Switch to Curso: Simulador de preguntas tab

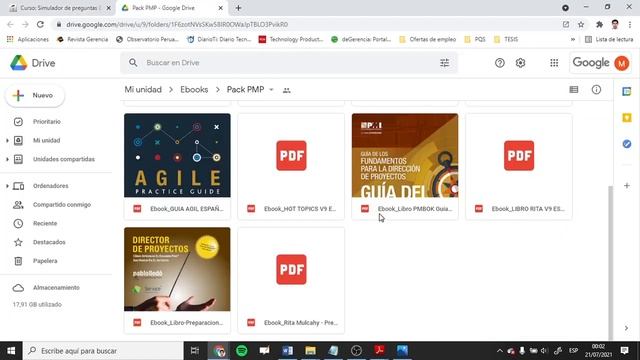point(60,8)
